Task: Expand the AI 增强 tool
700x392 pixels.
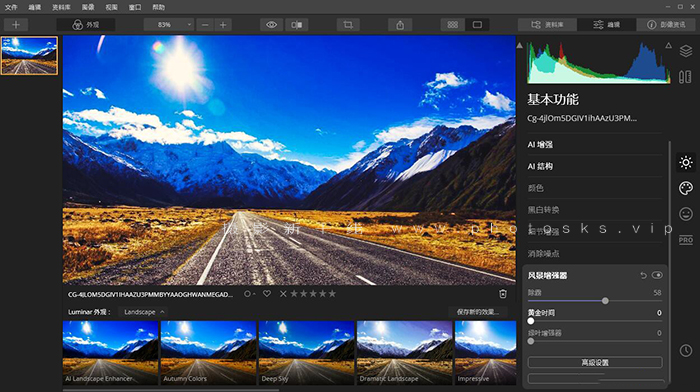Action: click(x=595, y=145)
